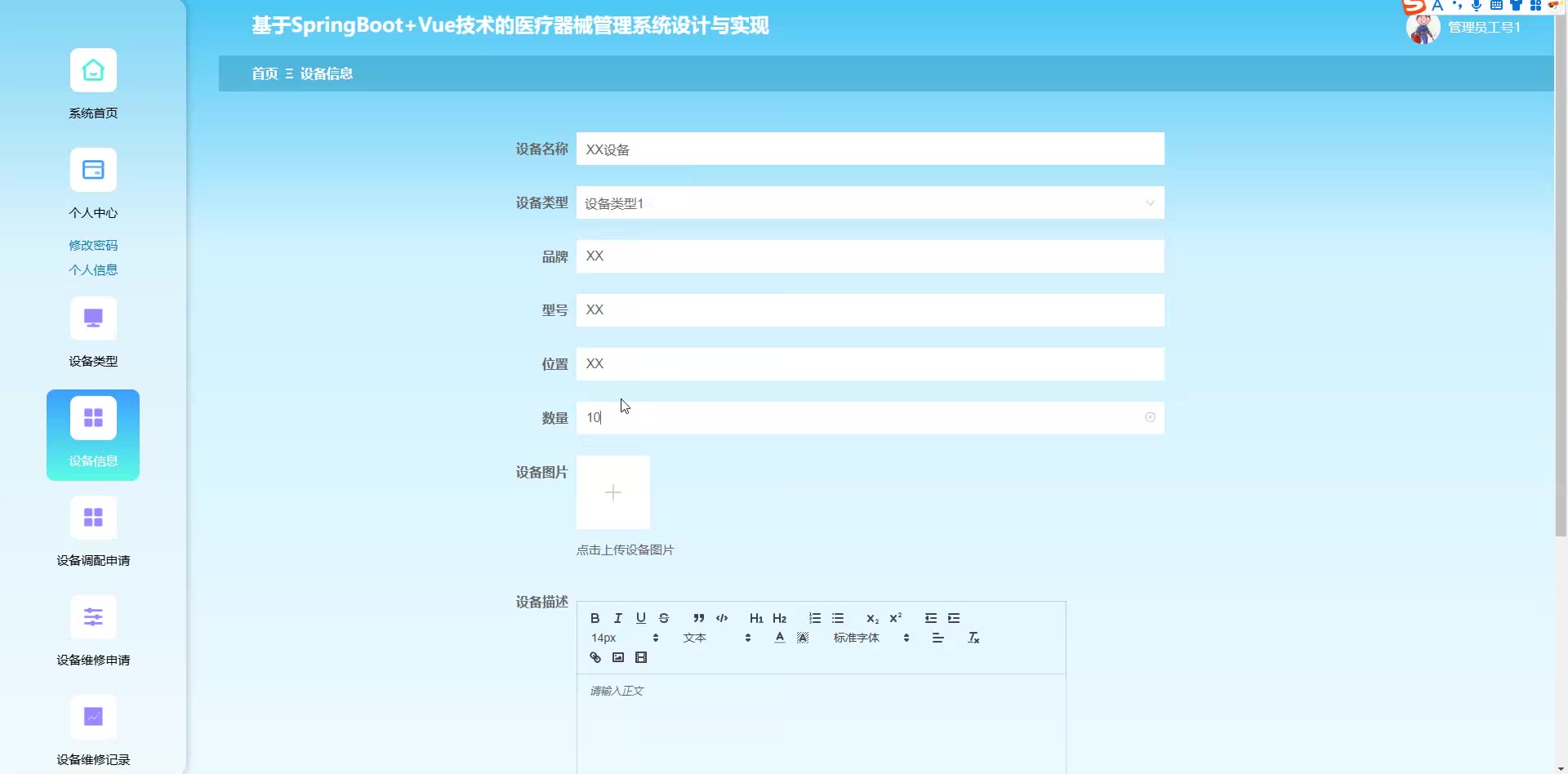This screenshot has width=1568, height=774.
Task: Go to 系统首页 in the sidebar
Action: pos(93,84)
